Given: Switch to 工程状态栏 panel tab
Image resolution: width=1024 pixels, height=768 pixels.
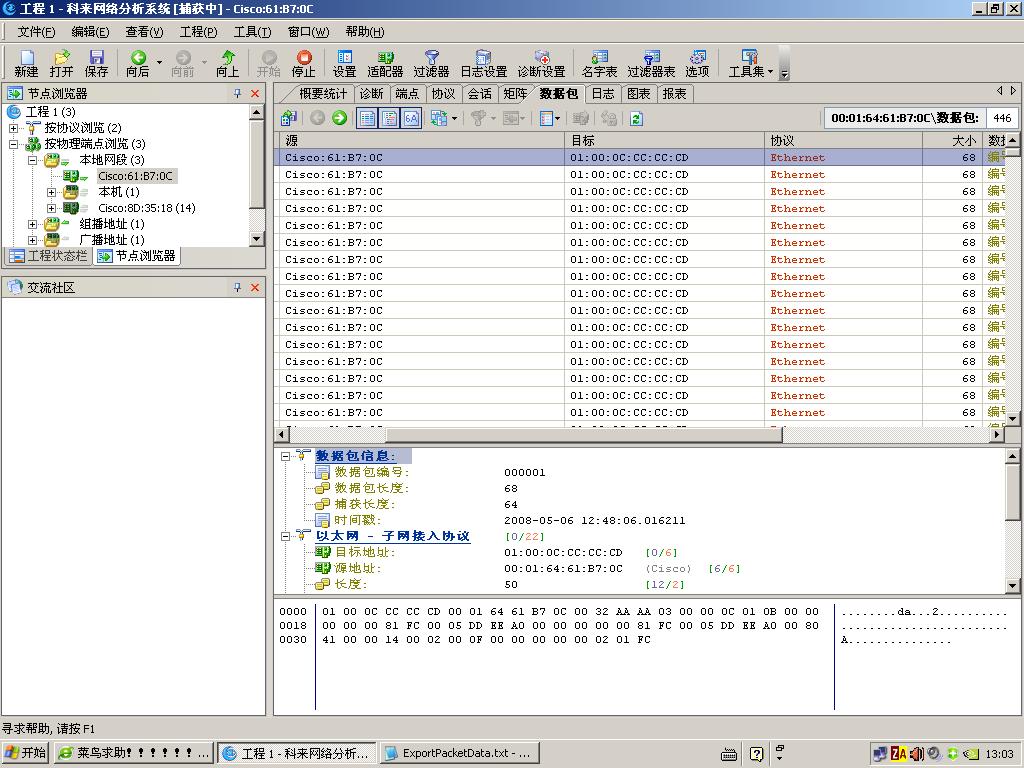Looking at the screenshot, I should coord(48,256).
